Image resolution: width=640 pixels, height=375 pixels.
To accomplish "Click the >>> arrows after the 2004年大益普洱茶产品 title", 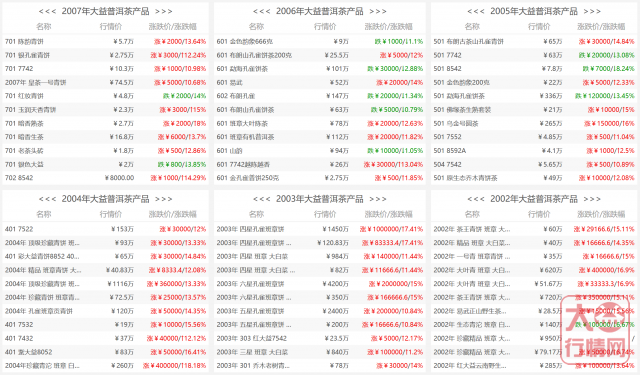I will point(164,199).
